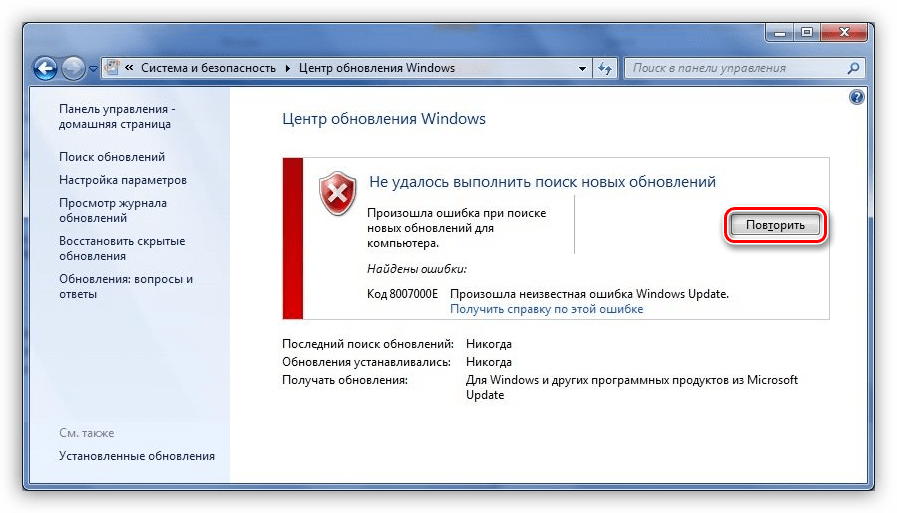This screenshot has width=897, height=513.
Task: Open «Поиск обновлений» in left panel
Action: click(112, 157)
